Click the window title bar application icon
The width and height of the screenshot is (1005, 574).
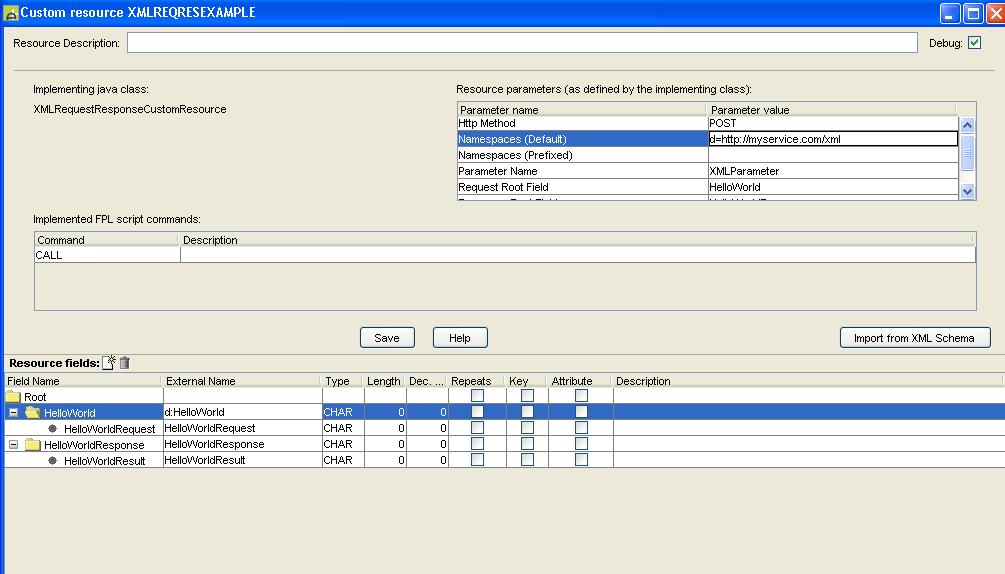click(11, 13)
